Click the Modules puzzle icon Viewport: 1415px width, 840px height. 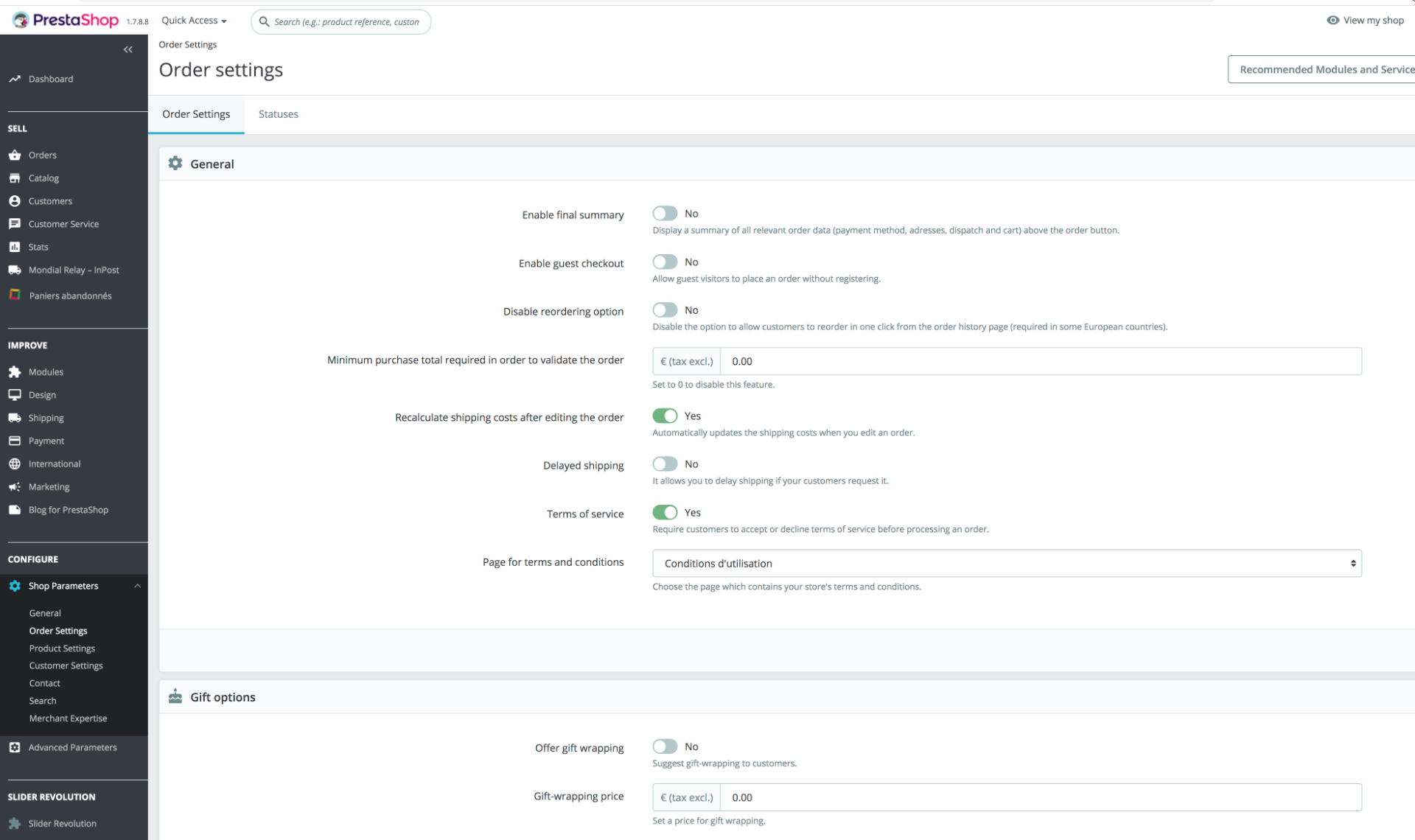tap(15, 372)
